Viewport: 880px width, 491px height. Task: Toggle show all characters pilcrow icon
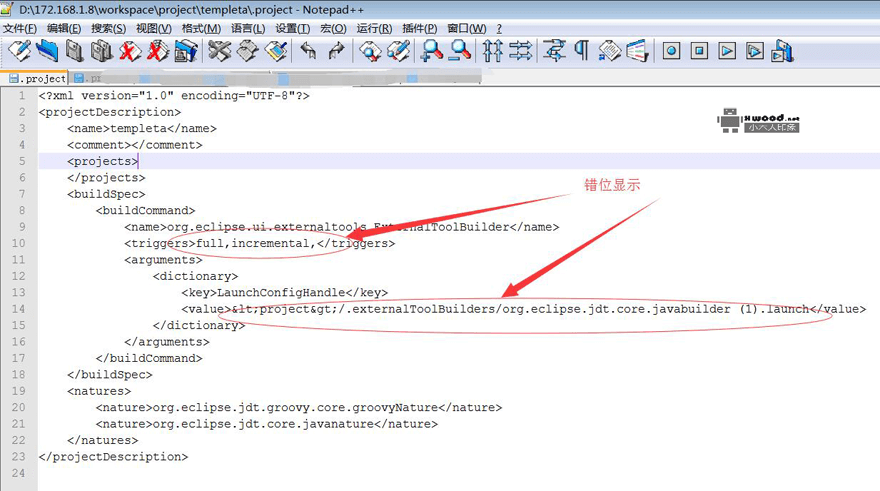[582, 51]
